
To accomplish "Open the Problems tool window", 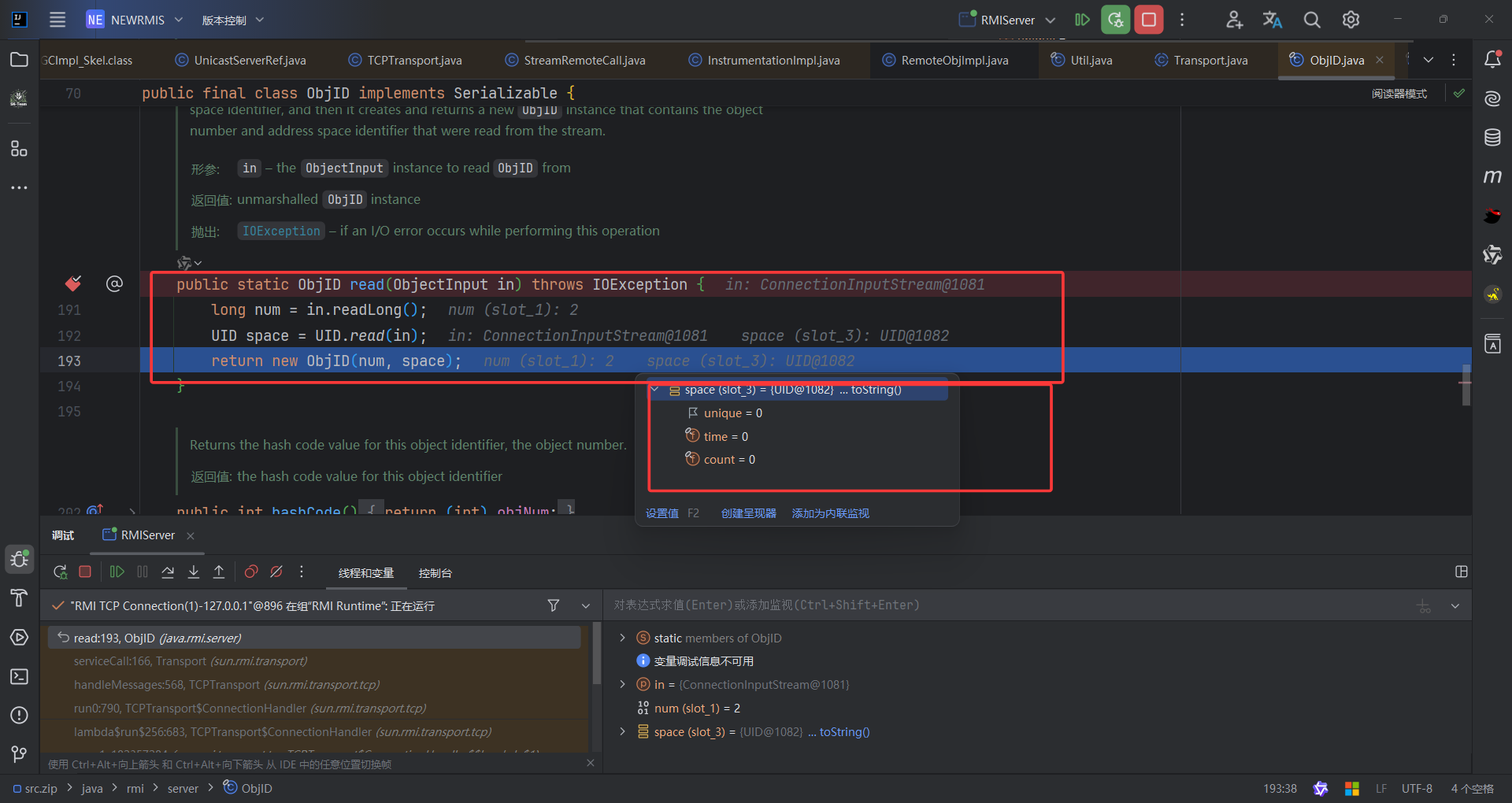I will point(19,715).
